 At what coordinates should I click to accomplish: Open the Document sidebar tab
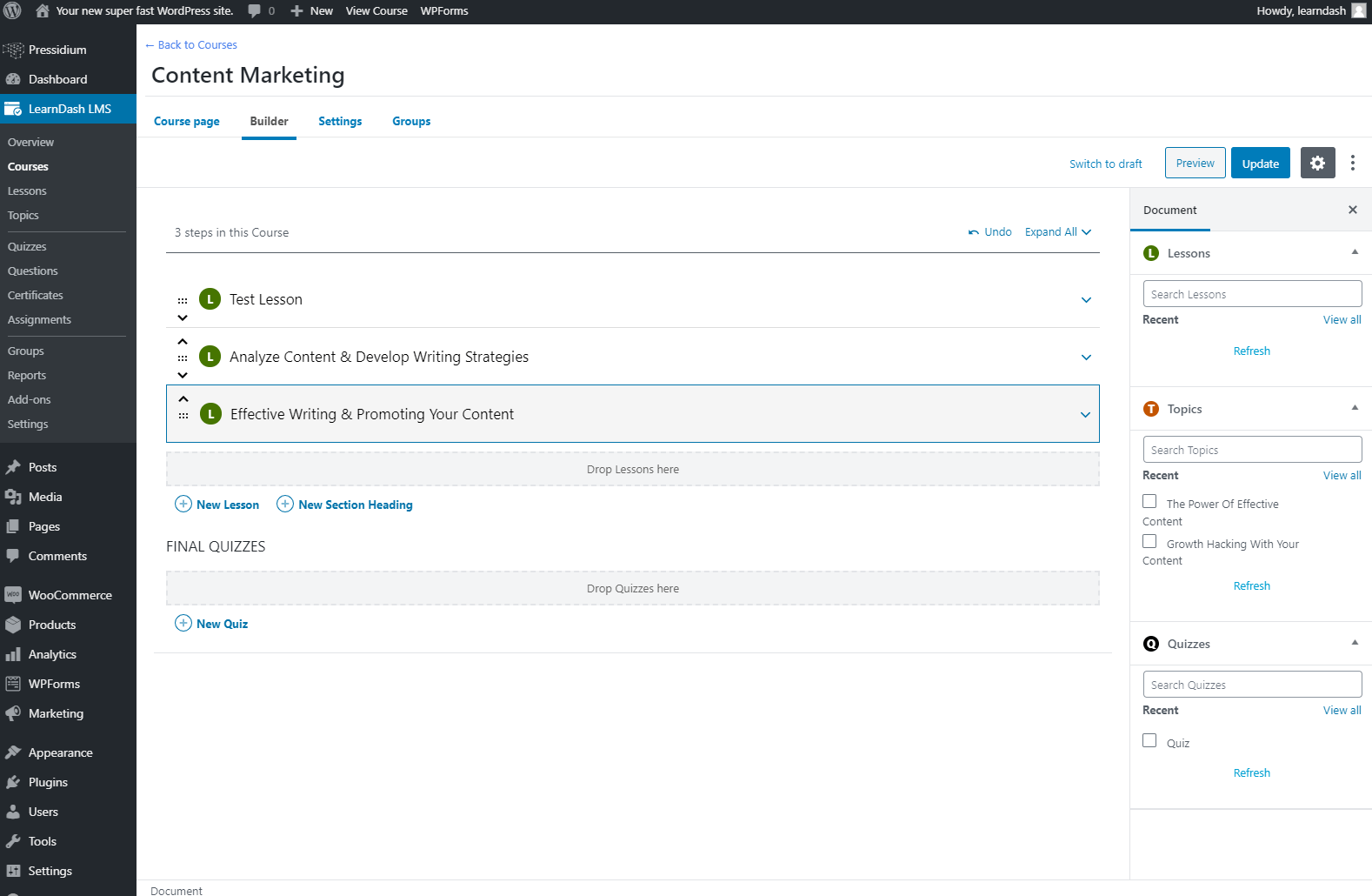[x=1170, y=211]
